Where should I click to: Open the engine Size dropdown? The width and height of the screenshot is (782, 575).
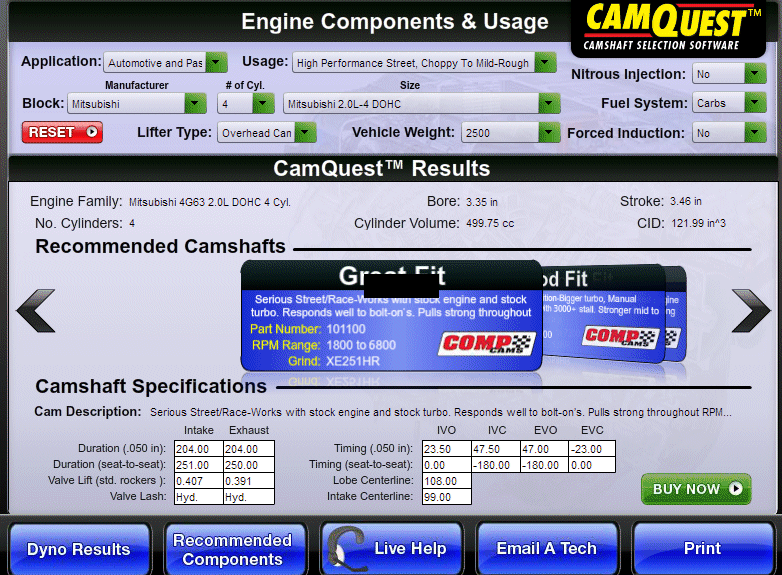(x=421, y=103)
